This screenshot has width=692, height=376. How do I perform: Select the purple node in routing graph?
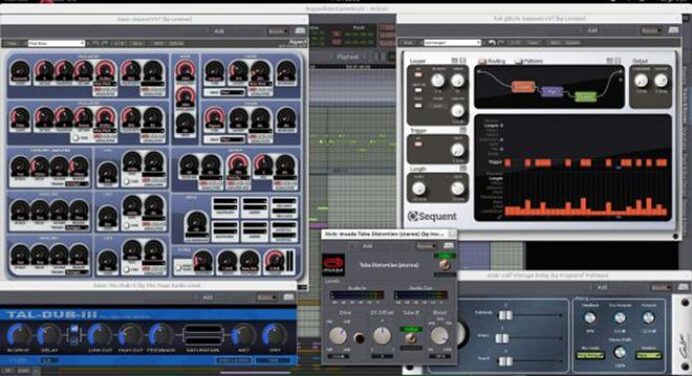552,91
